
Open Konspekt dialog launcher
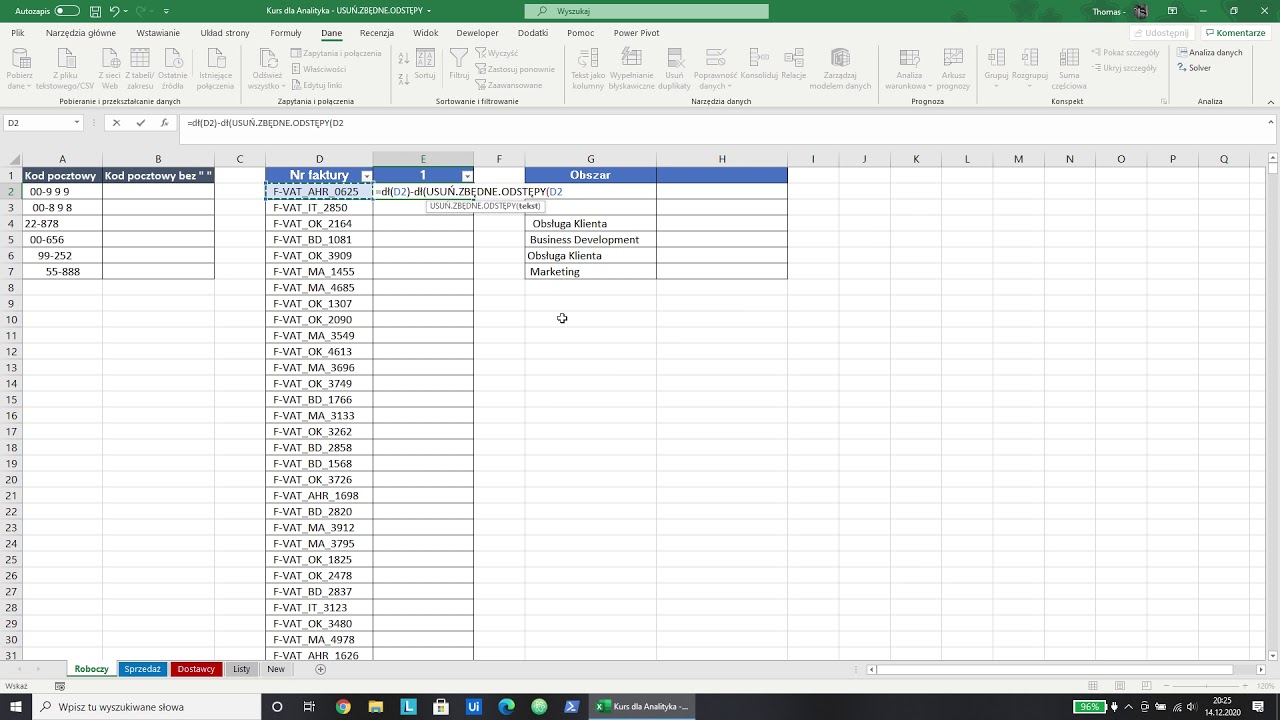click(x=1164, y=102)
